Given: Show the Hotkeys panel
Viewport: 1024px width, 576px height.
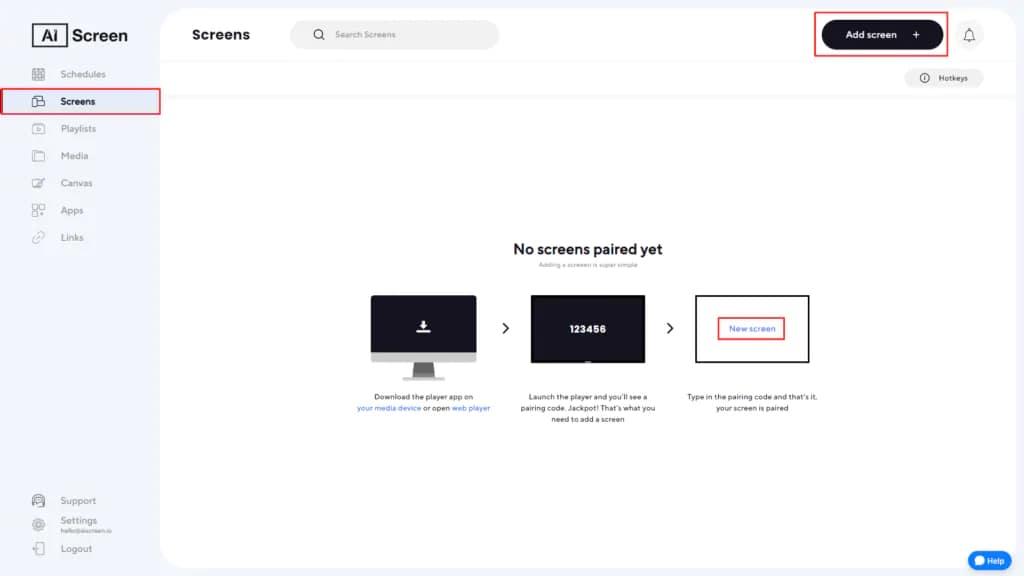Looking at the screenshot, I should [x=944, y=78].
